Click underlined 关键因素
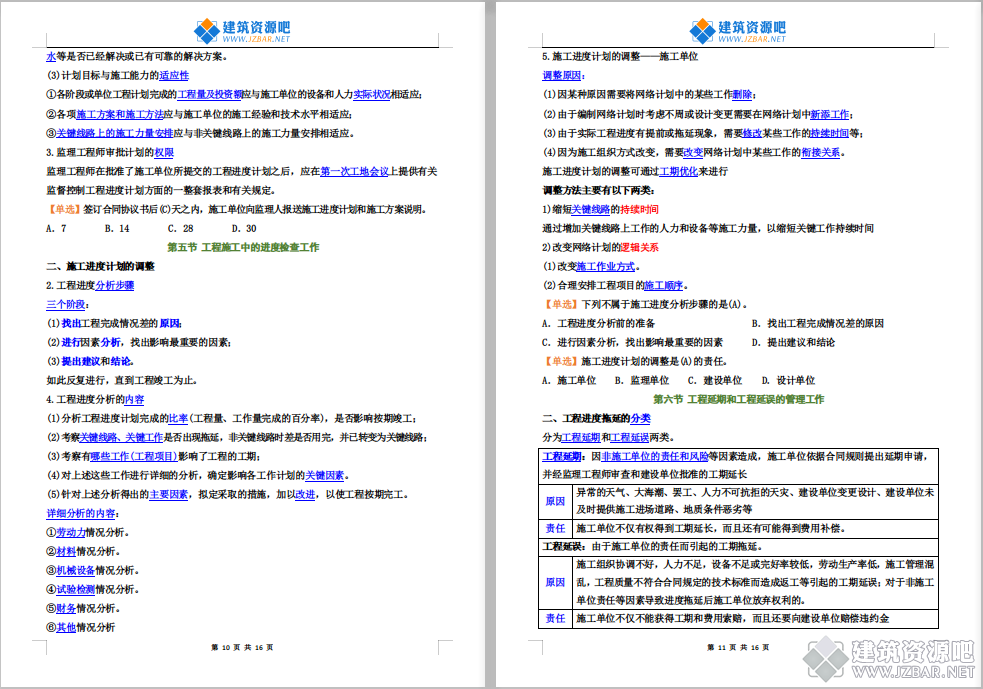The height and width of the screenshot is (689, 983). [x=325, y=475]
